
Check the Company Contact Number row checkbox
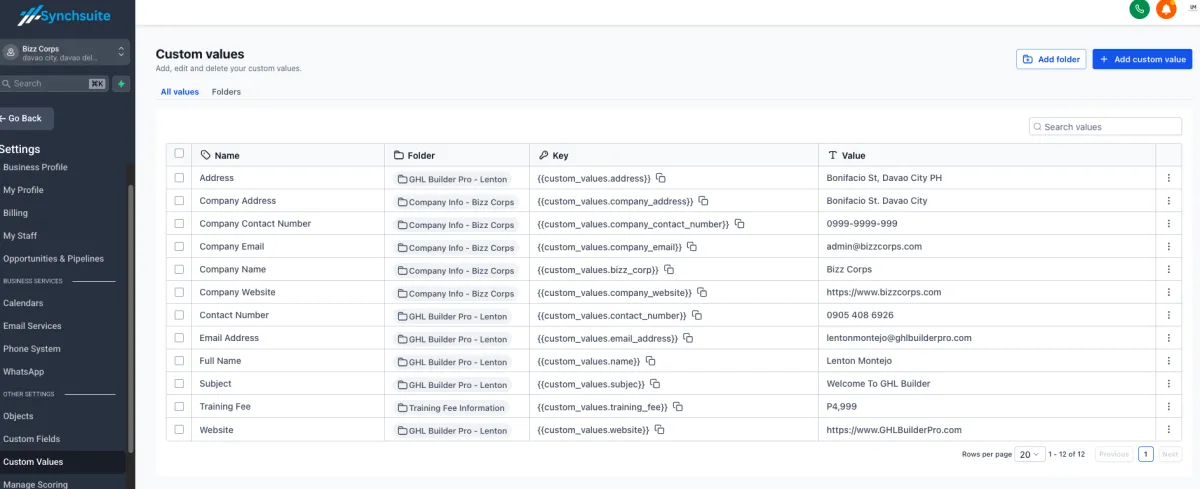(179, 224)
